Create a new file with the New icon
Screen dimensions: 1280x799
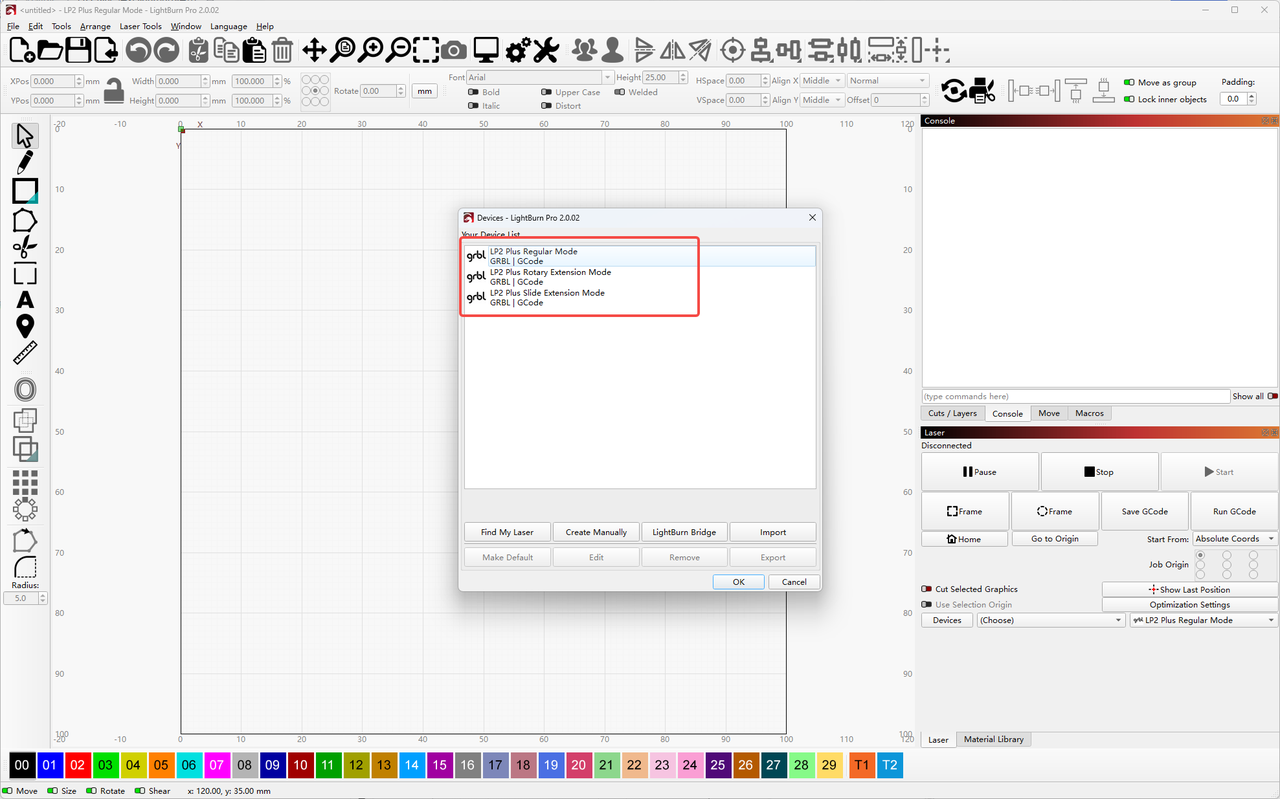[x=22, y=50]
